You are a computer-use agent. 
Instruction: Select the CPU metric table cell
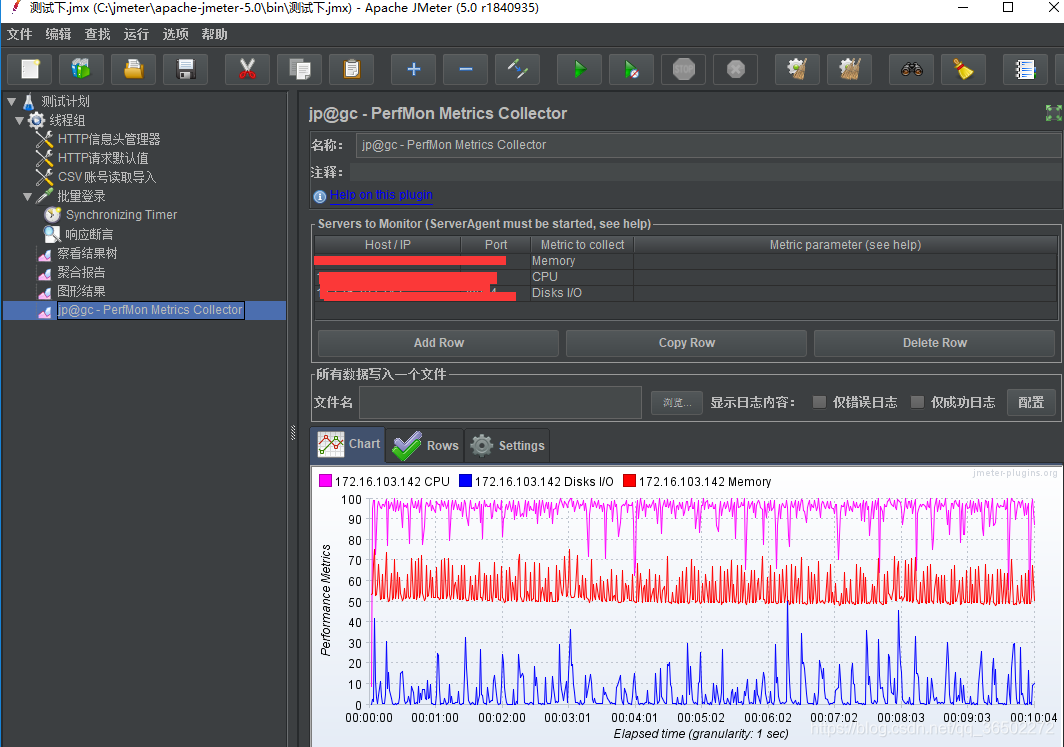coord(582,277)
